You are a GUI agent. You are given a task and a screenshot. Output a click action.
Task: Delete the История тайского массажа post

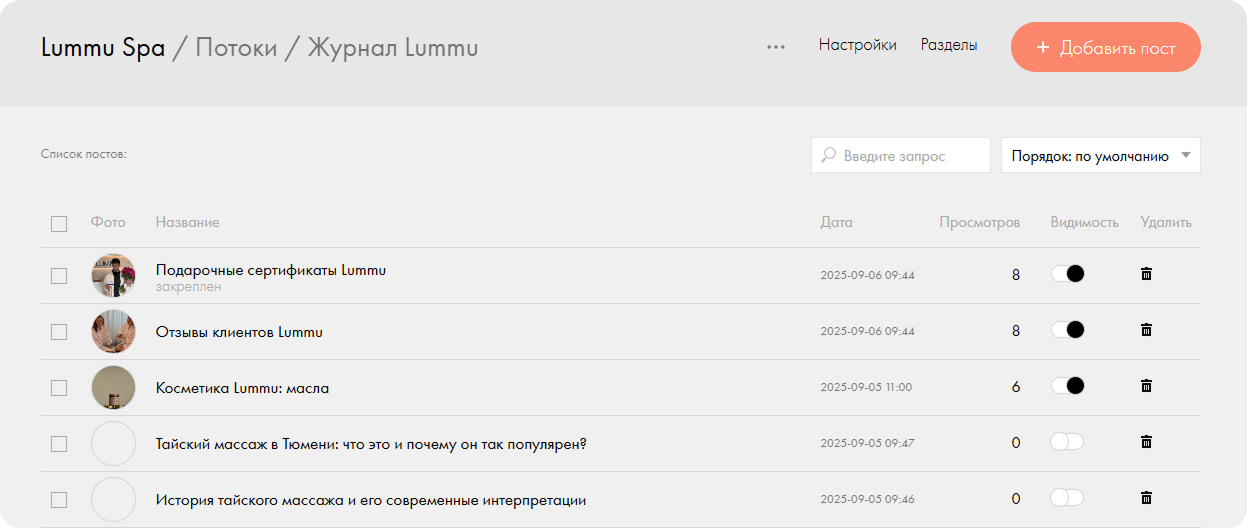click(x=1146, y=498)
